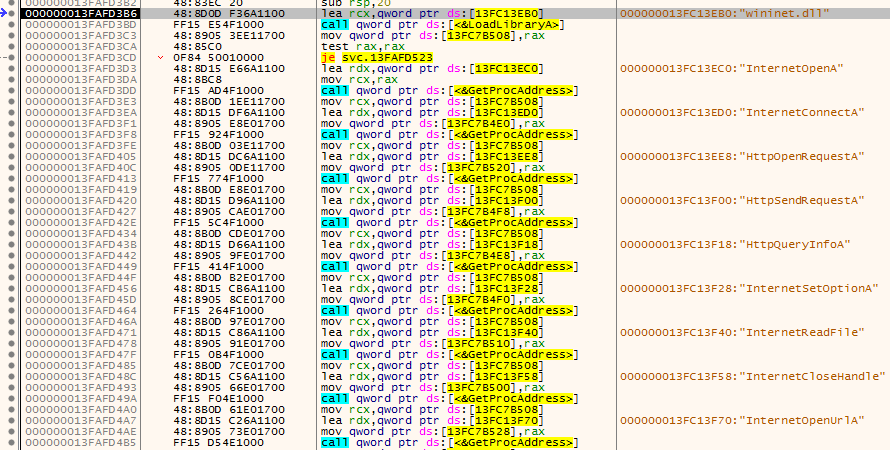Select address 000000013FAFD48C in the address column
This screenshot has width=890, height=450.
point(81,376)
